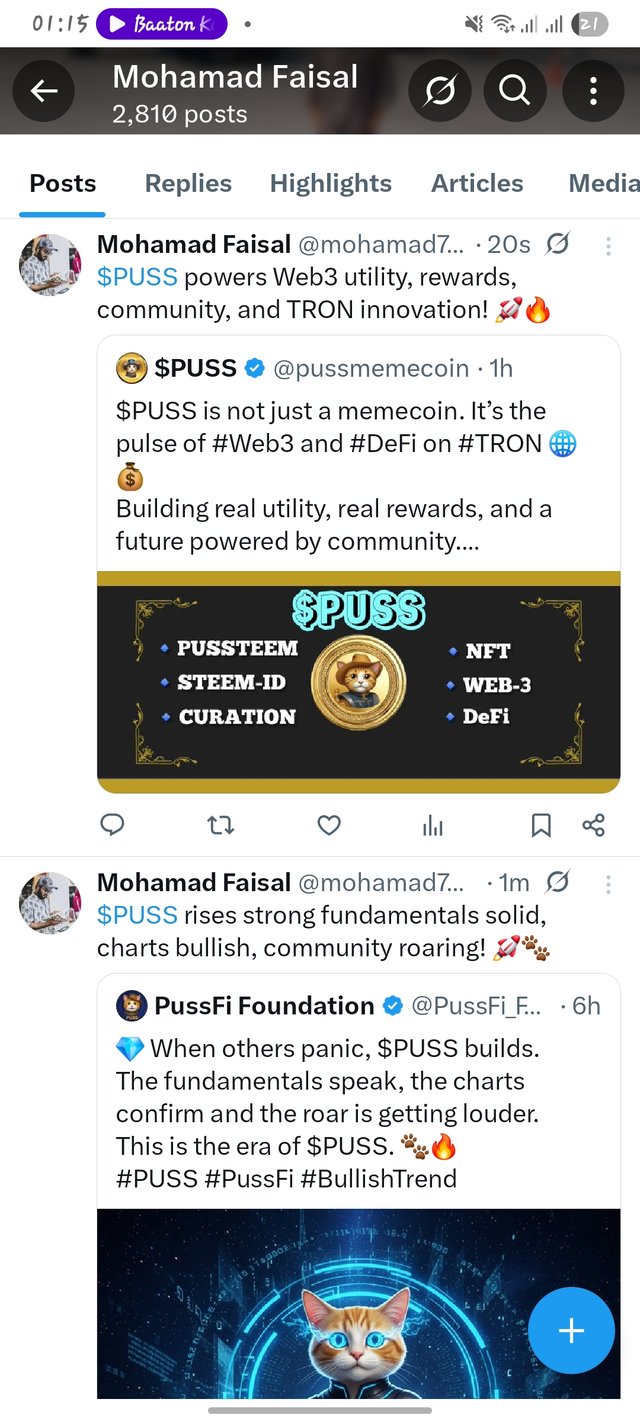Reply to the first post

112,824
